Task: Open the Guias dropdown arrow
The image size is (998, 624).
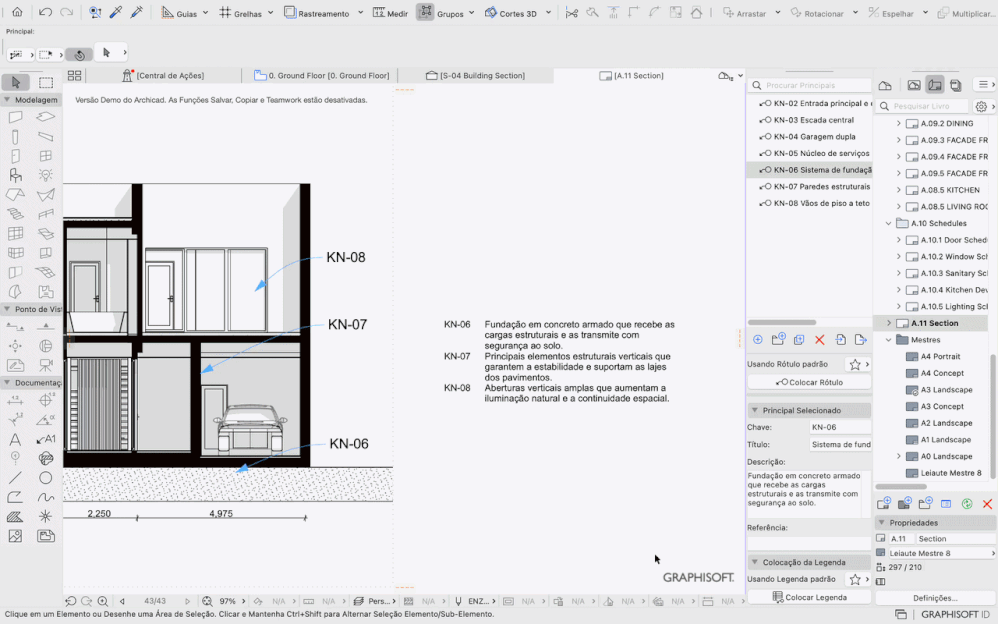Action: (x=206, y=13)
